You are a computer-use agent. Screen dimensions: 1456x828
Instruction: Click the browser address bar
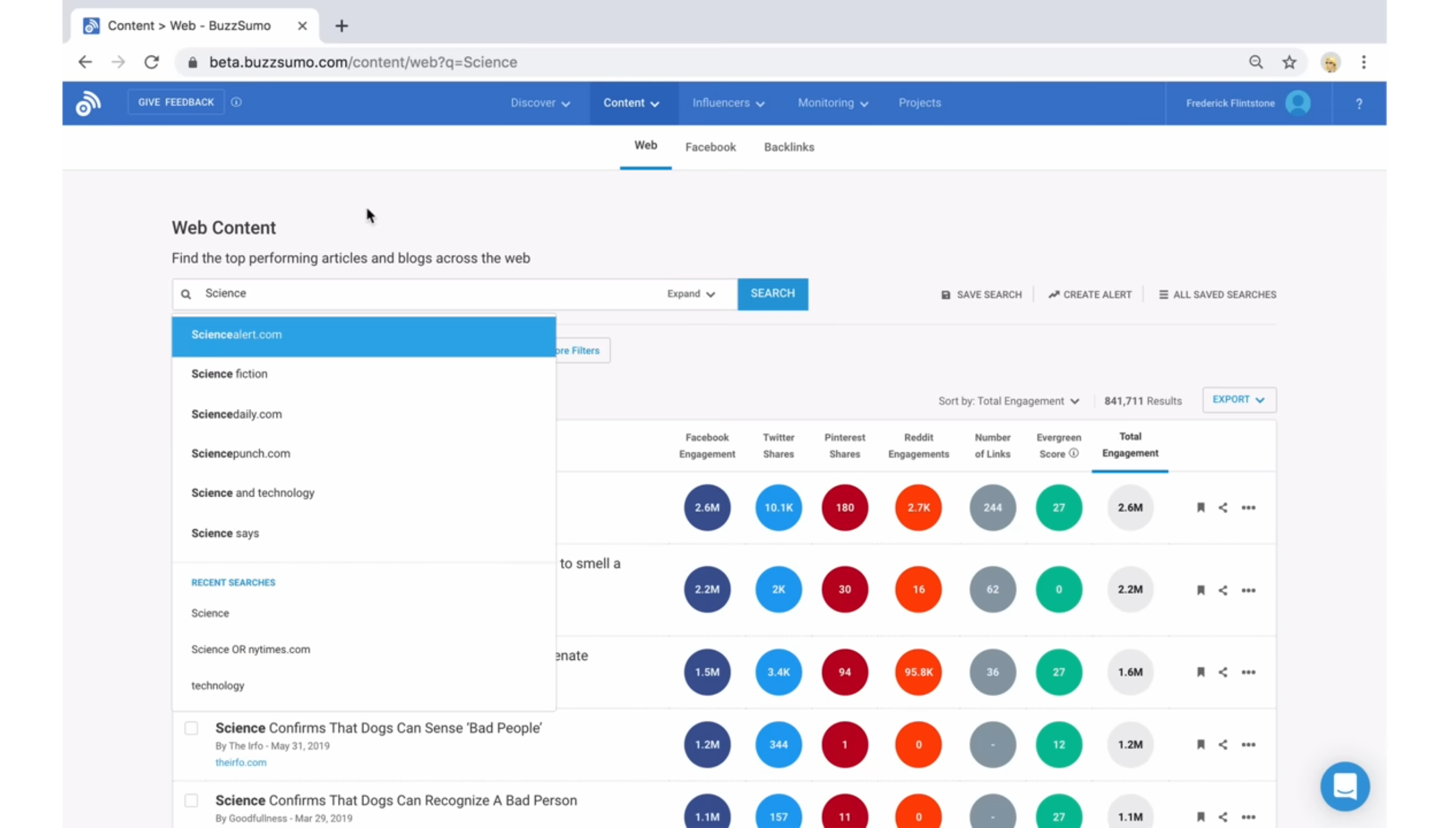(708, 62)
